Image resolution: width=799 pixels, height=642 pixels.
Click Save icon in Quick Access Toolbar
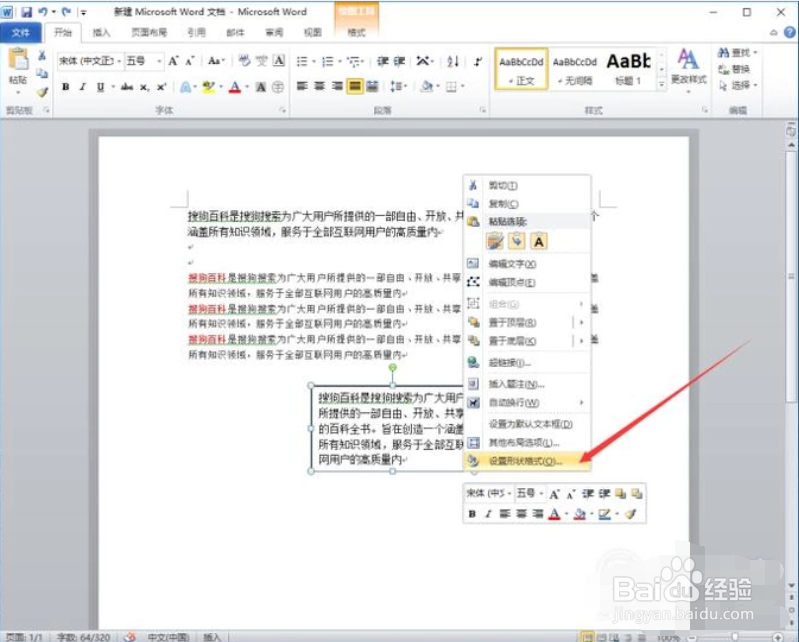coord(26,12)
